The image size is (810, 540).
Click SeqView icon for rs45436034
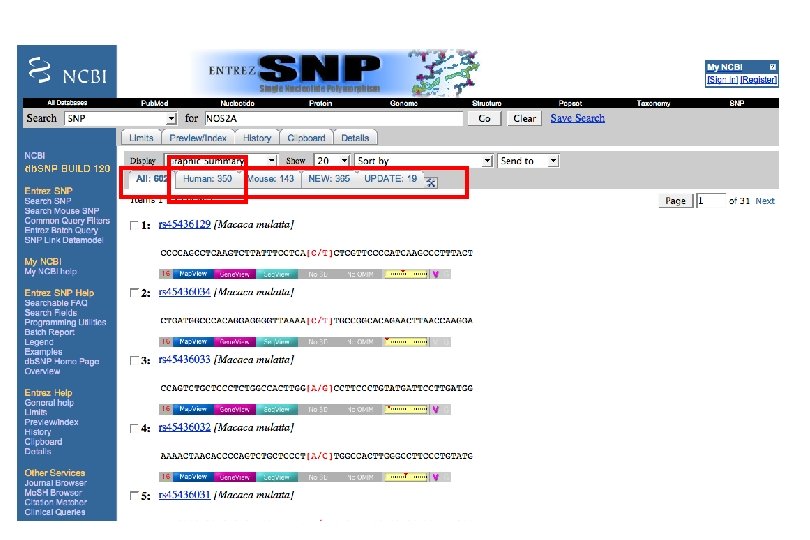[x=276, y=342]
